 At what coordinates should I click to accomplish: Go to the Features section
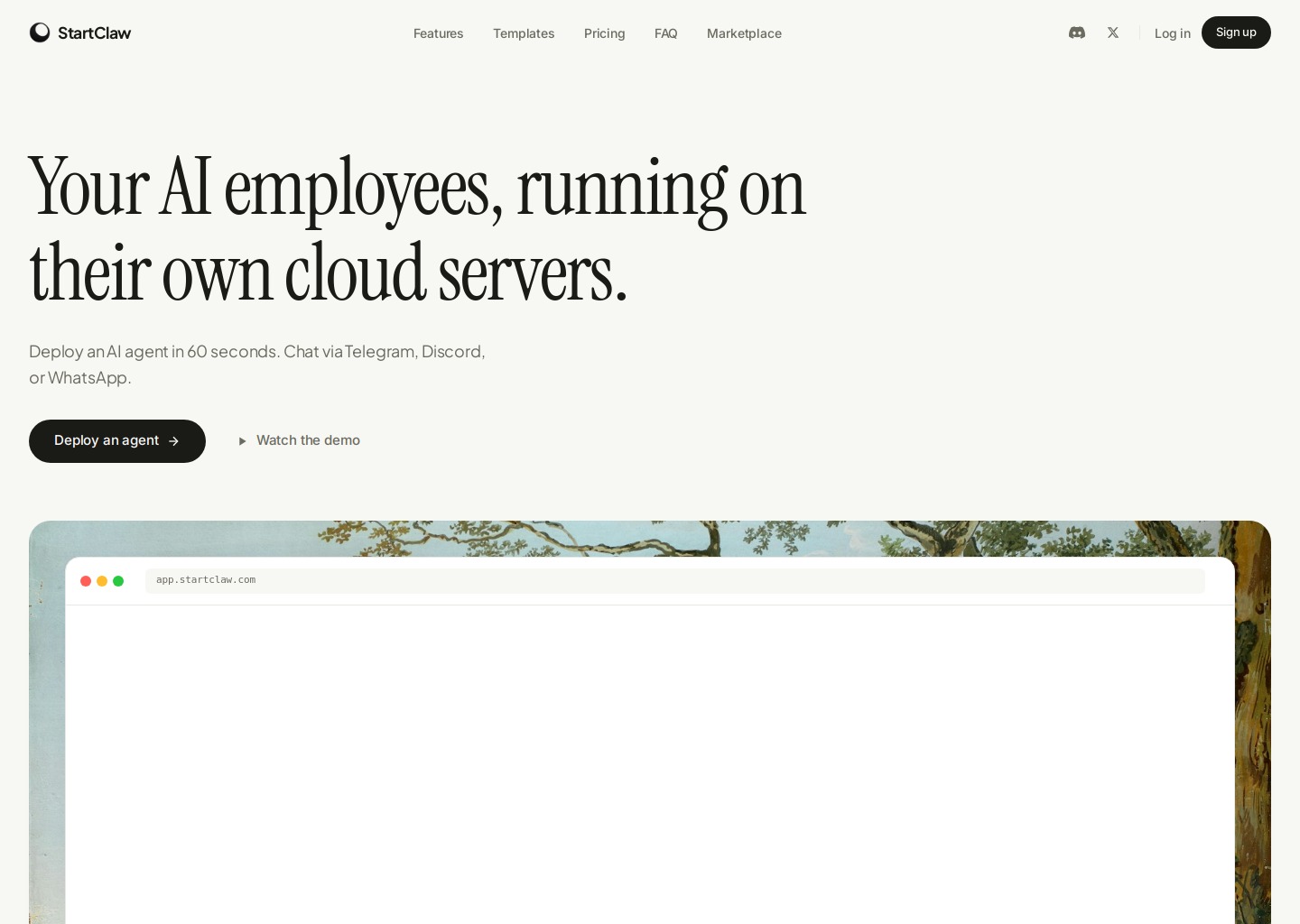tap(438, 33)
